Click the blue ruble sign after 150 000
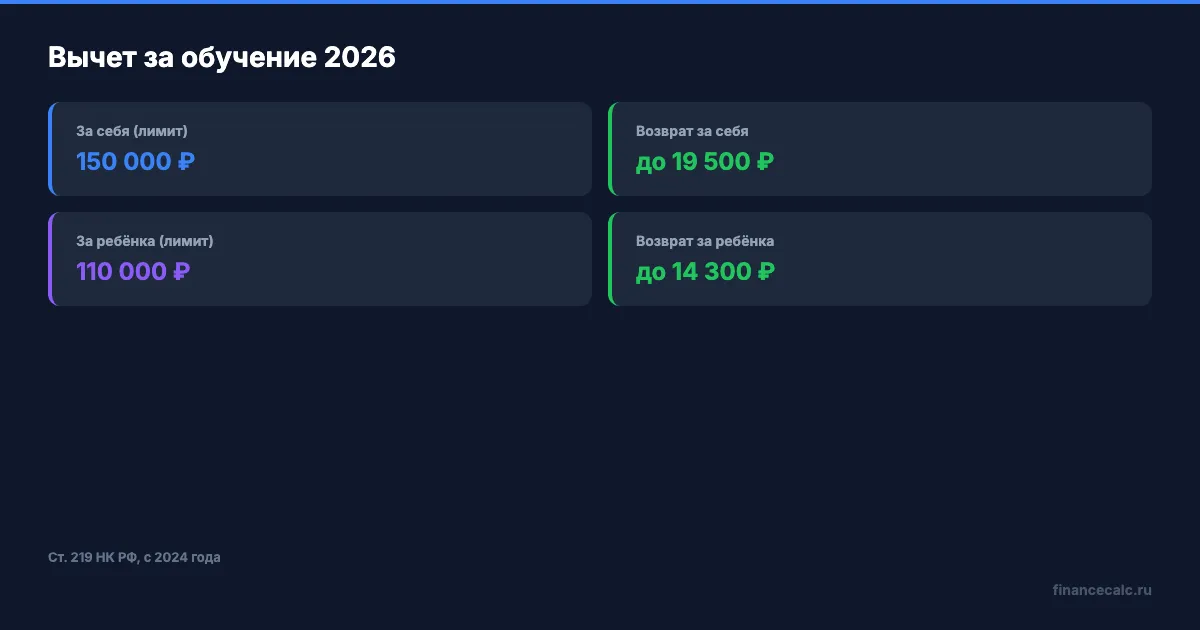Screen dimensions: 1200x630 click(x=186, y=162)
